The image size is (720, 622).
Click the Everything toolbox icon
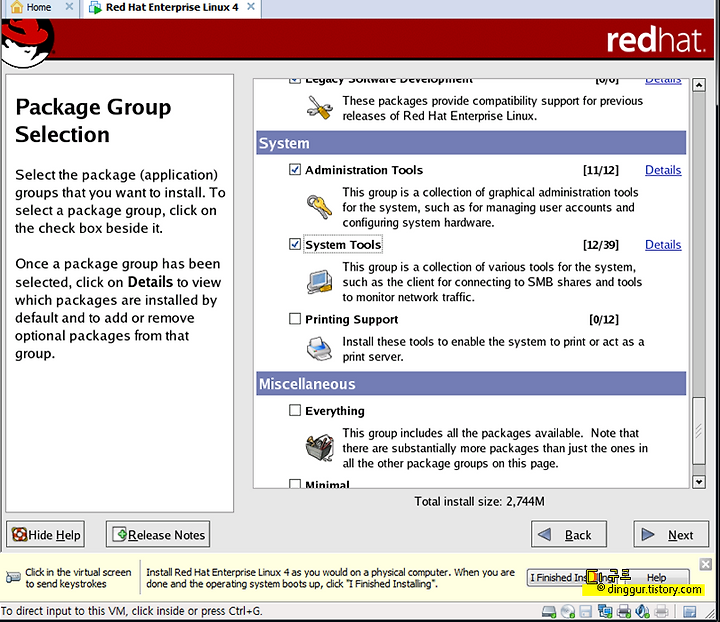320,447
